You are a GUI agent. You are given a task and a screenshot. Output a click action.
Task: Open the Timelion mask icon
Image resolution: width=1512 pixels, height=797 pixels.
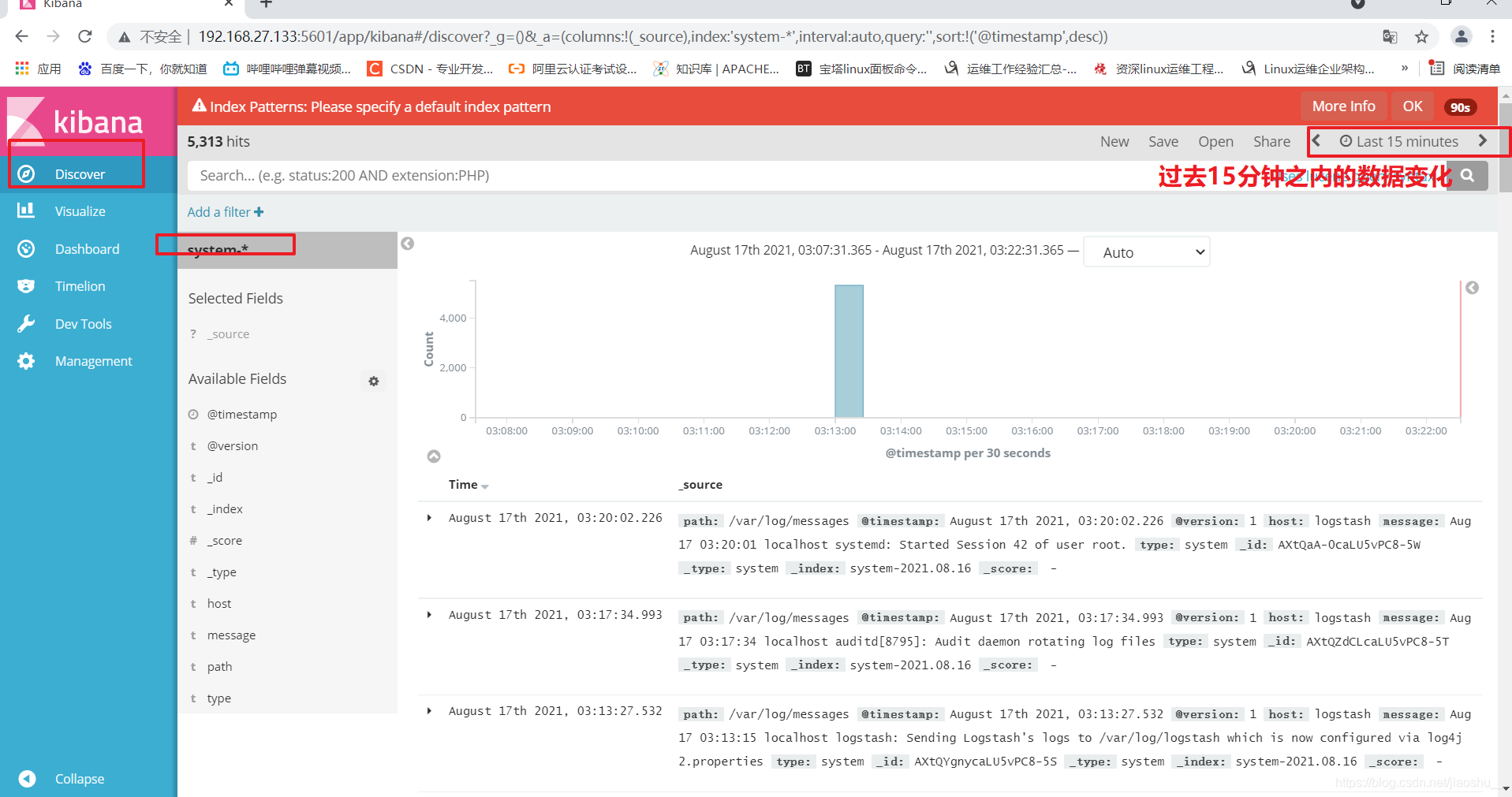[x=26, y=285]
